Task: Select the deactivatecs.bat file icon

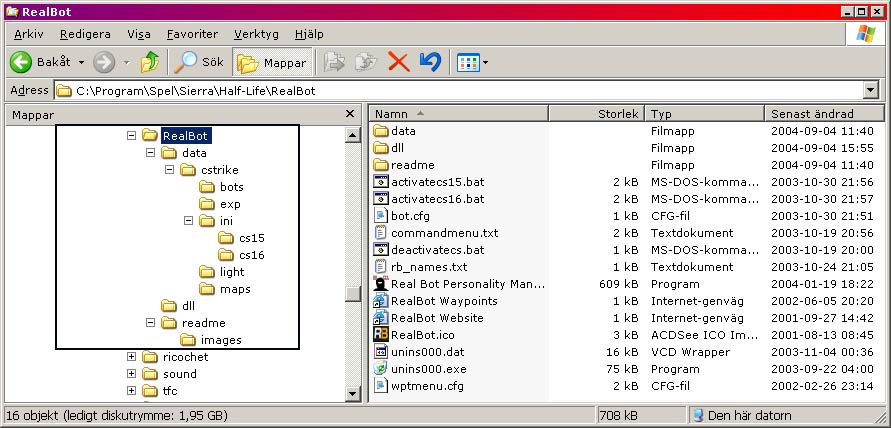Action: [x=381, y=250]
